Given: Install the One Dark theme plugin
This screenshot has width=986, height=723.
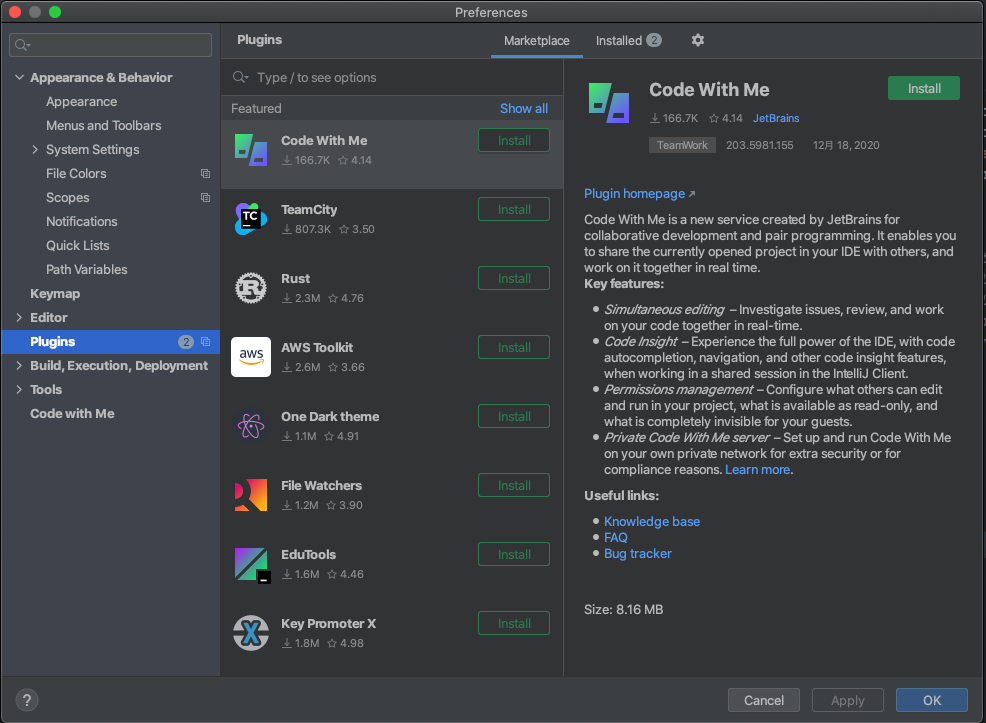Looking at the screenshot, I should coord(514,416).
